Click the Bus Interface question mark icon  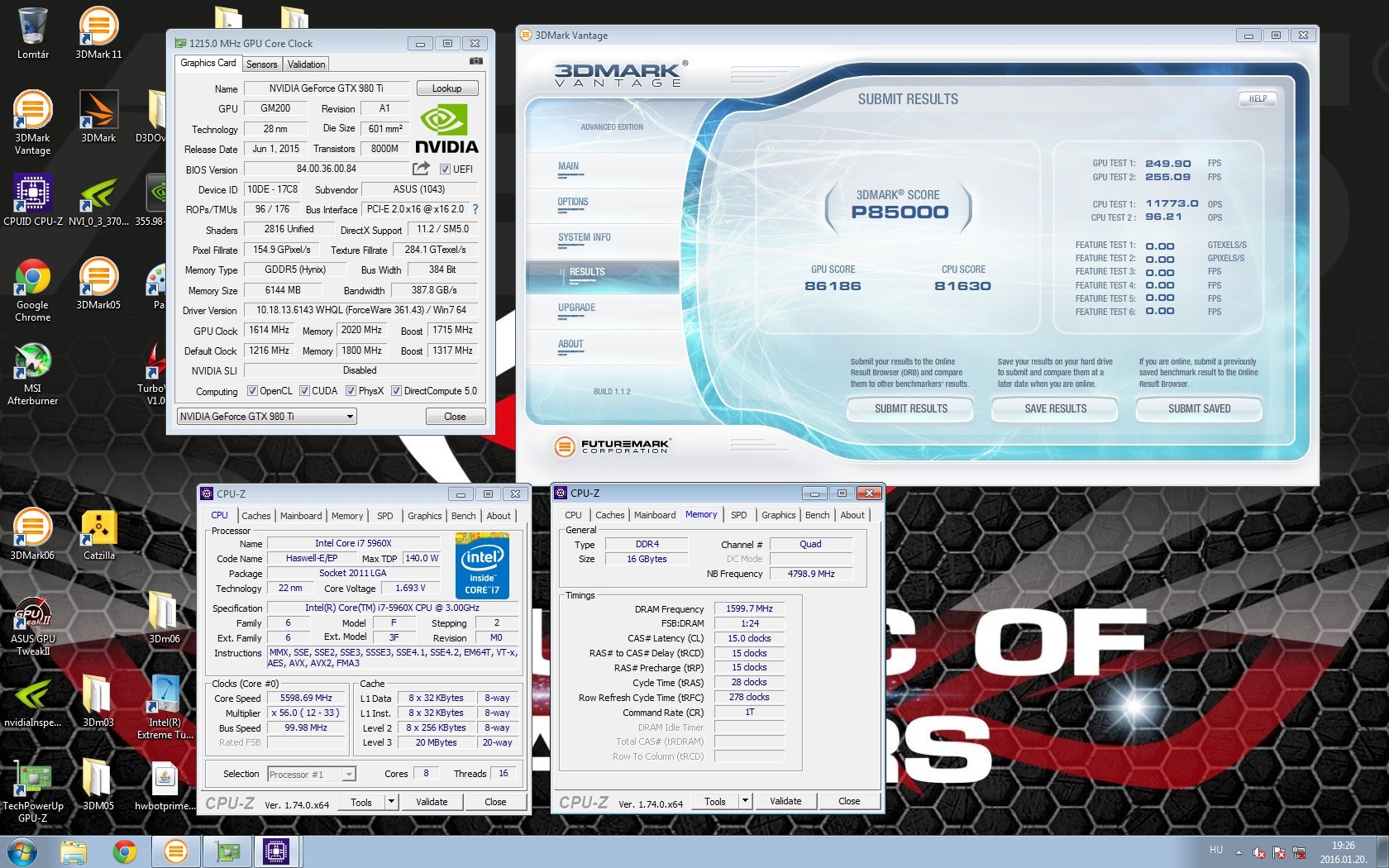(475, 210)
